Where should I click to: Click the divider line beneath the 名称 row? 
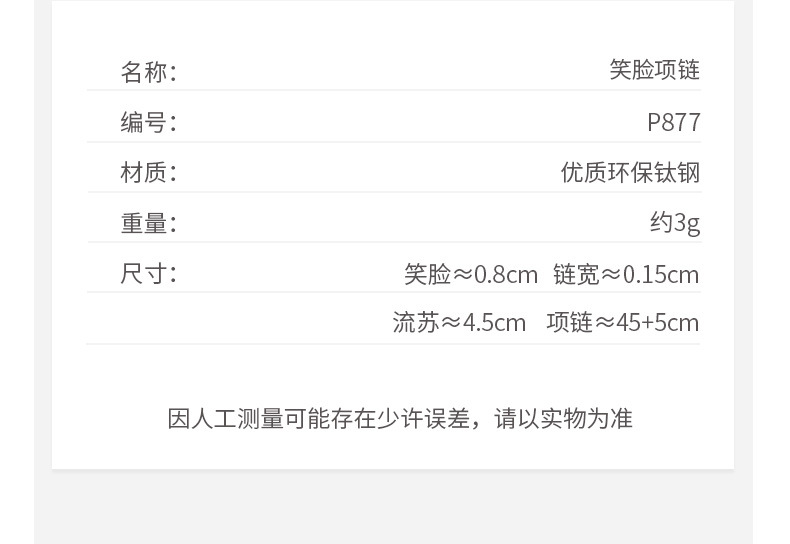click(393, 91)
